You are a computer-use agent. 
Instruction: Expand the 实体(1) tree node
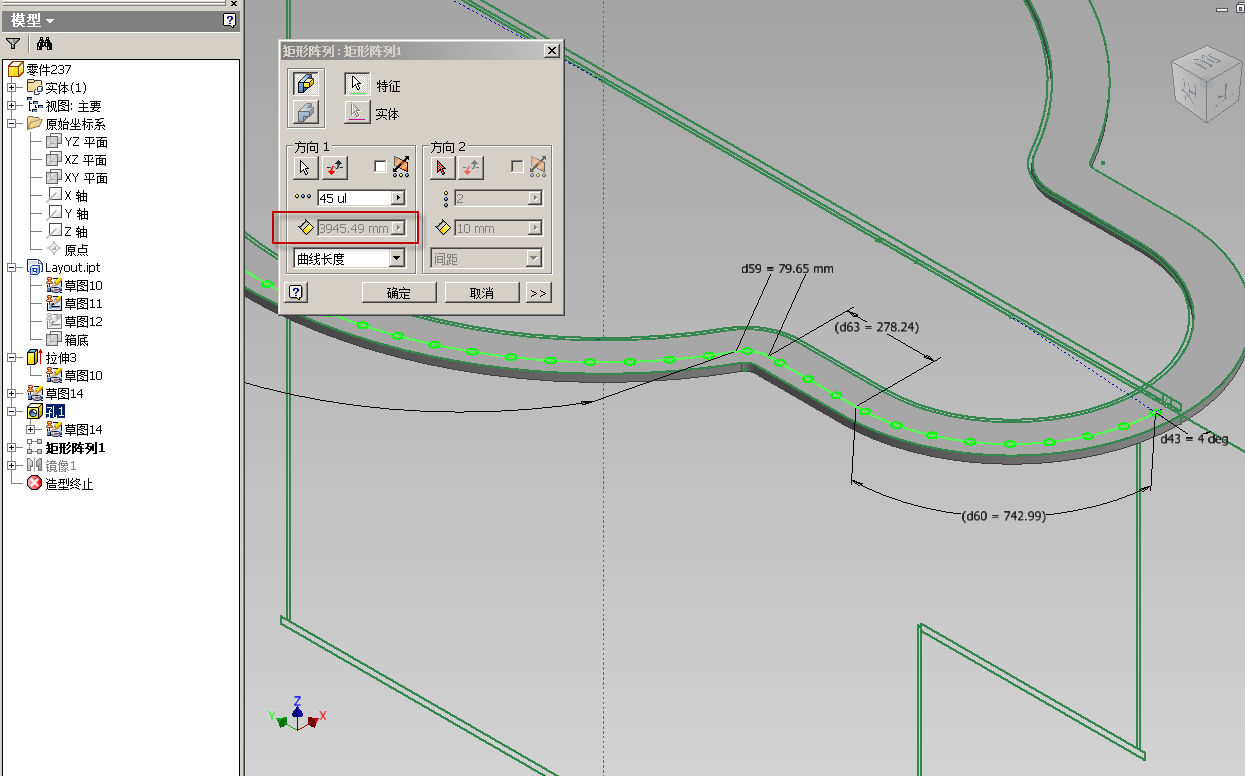coord(12,88)
